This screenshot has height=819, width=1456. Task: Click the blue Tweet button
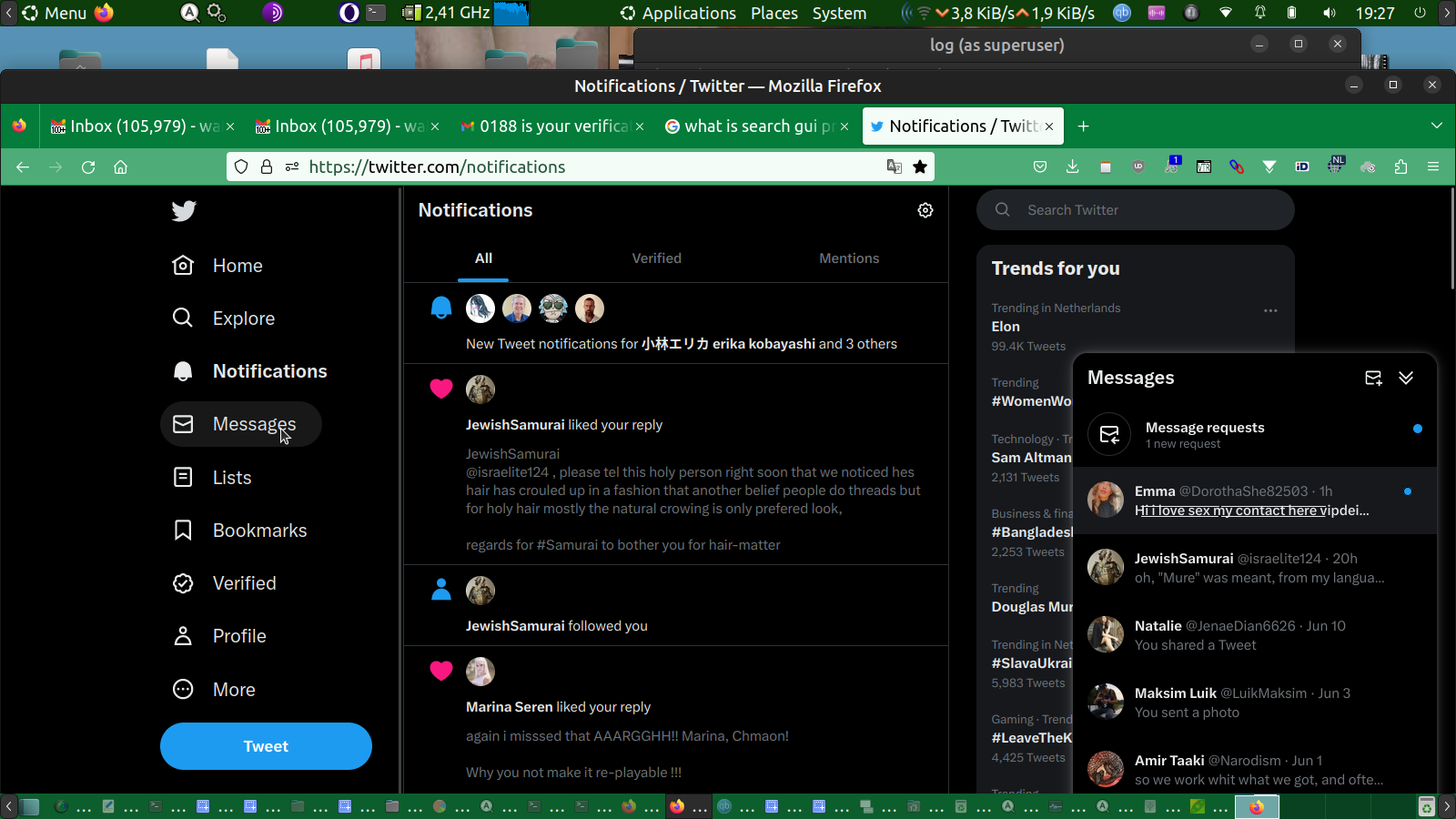pyautogui.click(x=266, y=746)
